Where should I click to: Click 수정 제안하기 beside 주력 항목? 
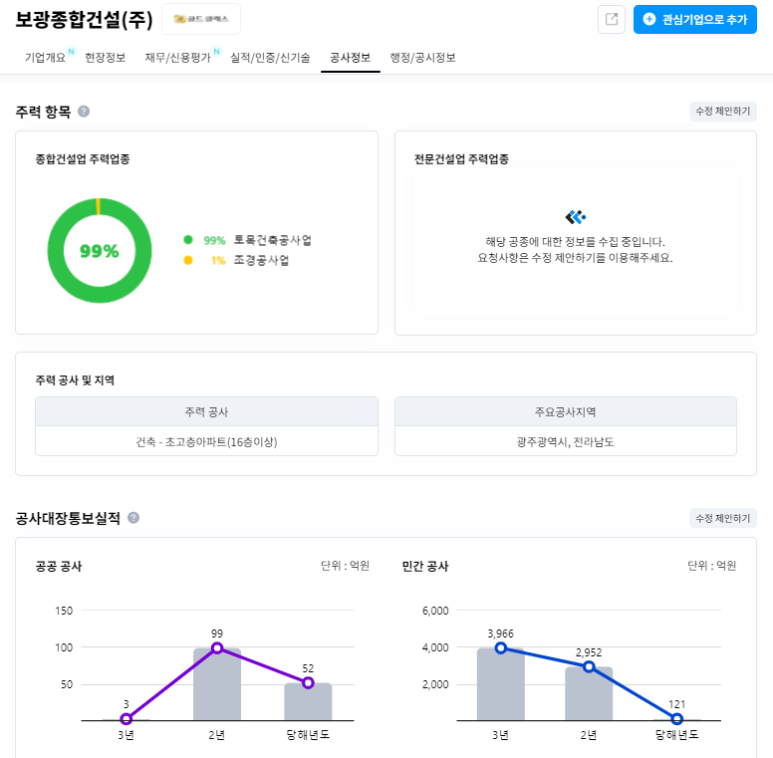coord(723,111)
